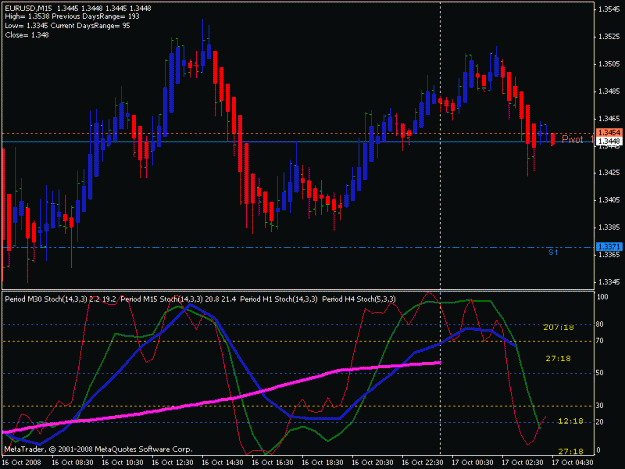This screenshot has width=625, height=469.
Task: Click the 1.3385 price scale value
Action: [x=609, y=227]
